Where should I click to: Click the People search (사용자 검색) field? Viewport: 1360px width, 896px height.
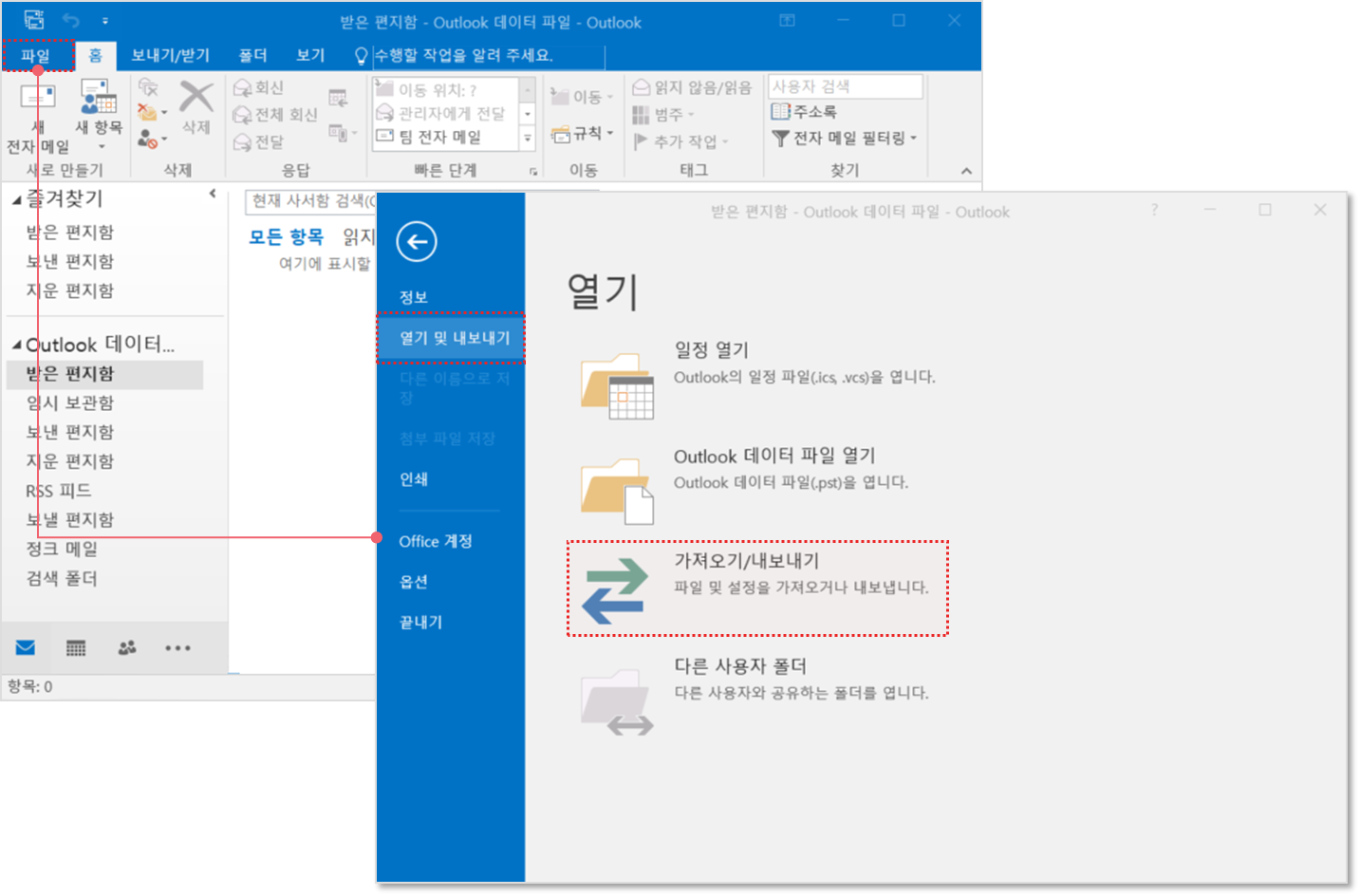(845, 86)
